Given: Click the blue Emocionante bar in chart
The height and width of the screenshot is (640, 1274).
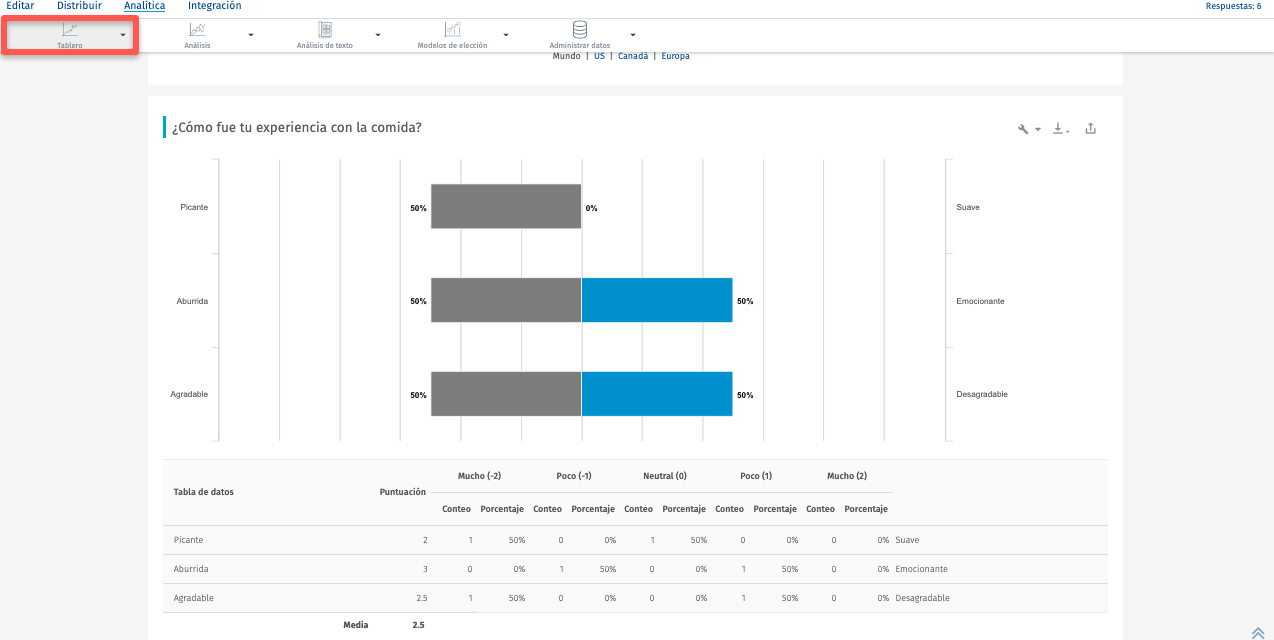Looking at the screenshot, I should click(x=657, y=300).
